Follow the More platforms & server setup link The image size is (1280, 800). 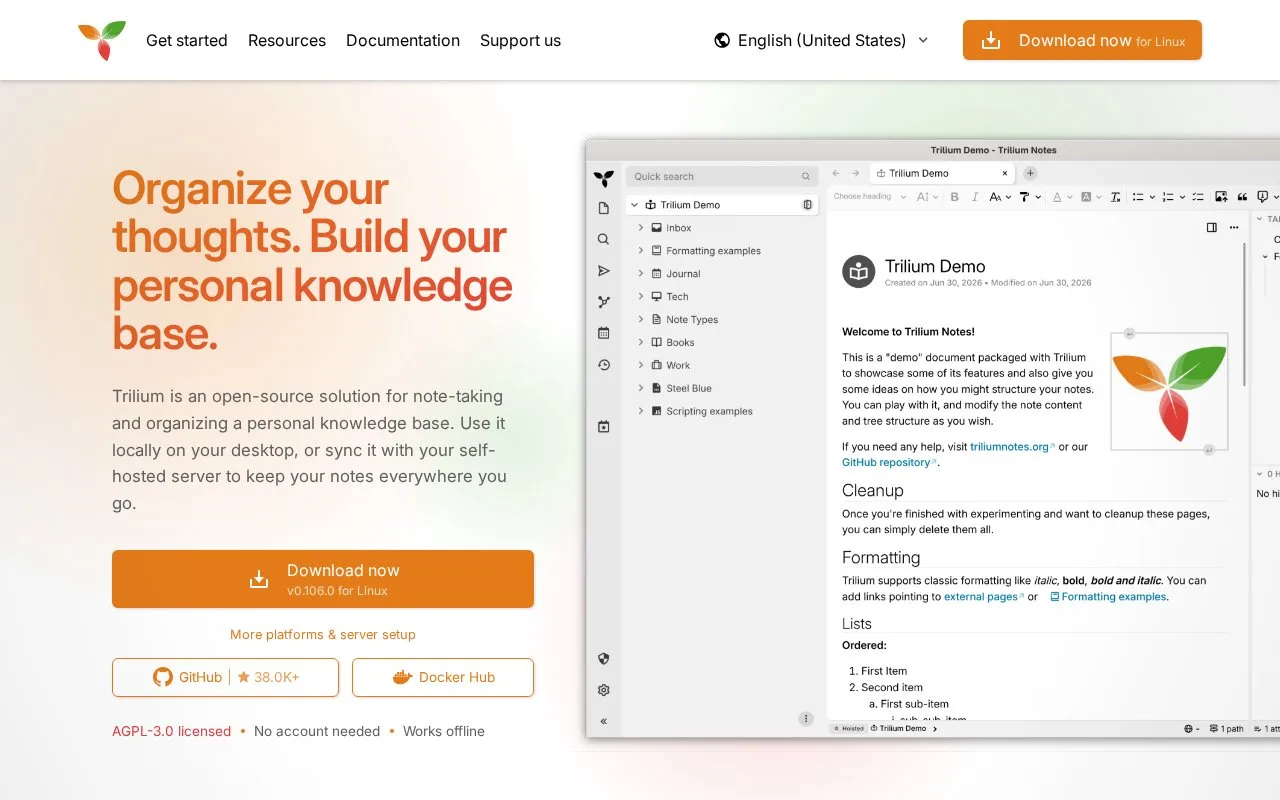(323, 634)
